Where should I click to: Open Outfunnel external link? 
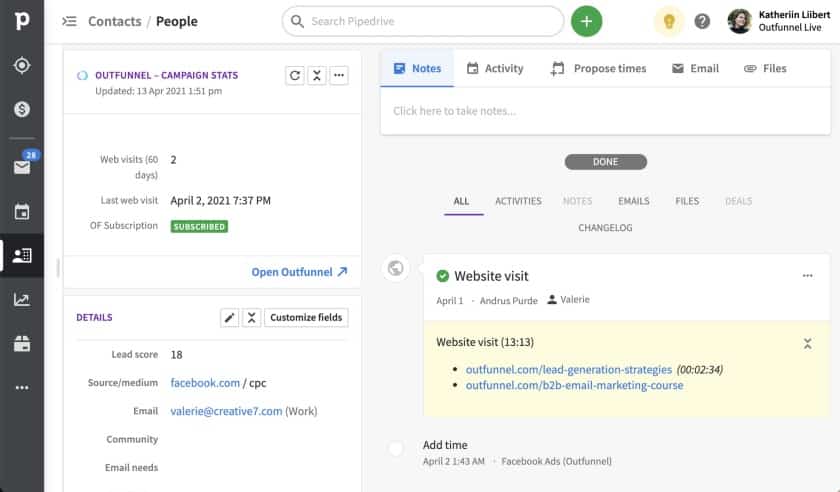click(299, 272)
